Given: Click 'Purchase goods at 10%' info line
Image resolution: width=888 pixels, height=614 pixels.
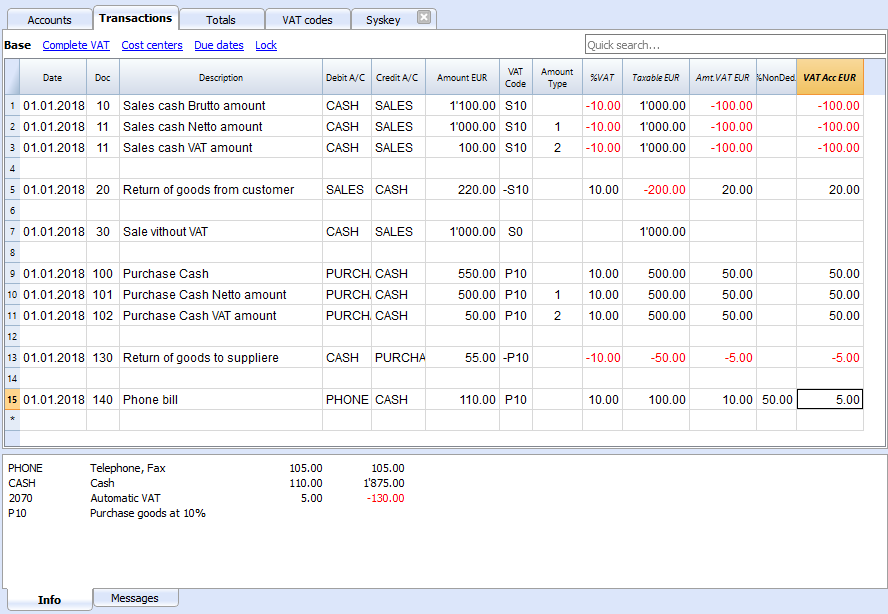Looking at the screenshot, I should click(x=147, y=513).
